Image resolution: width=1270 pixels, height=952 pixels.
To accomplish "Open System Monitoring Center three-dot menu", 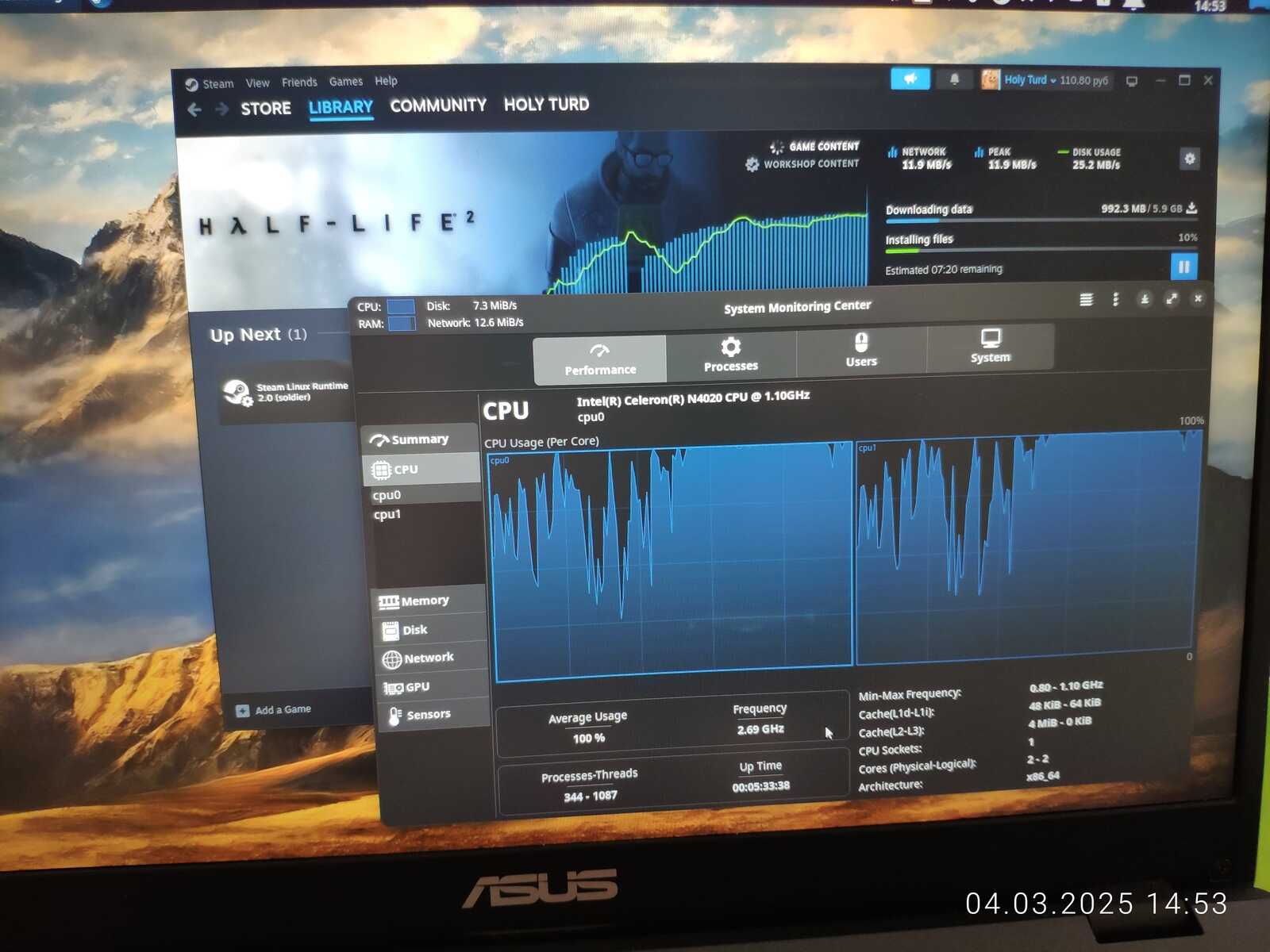I will pos(1115,299).
